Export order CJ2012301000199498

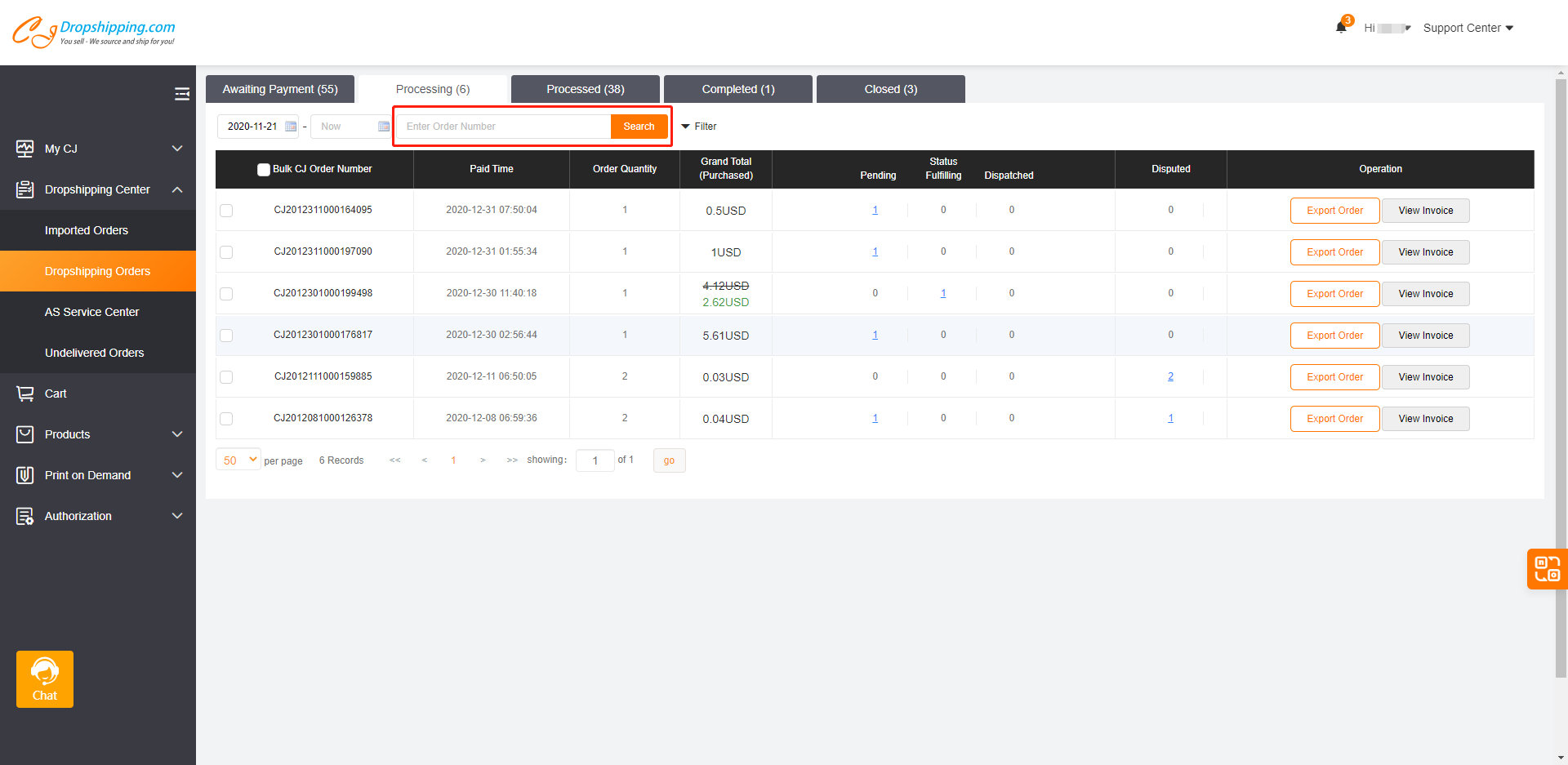[1334, 294]
